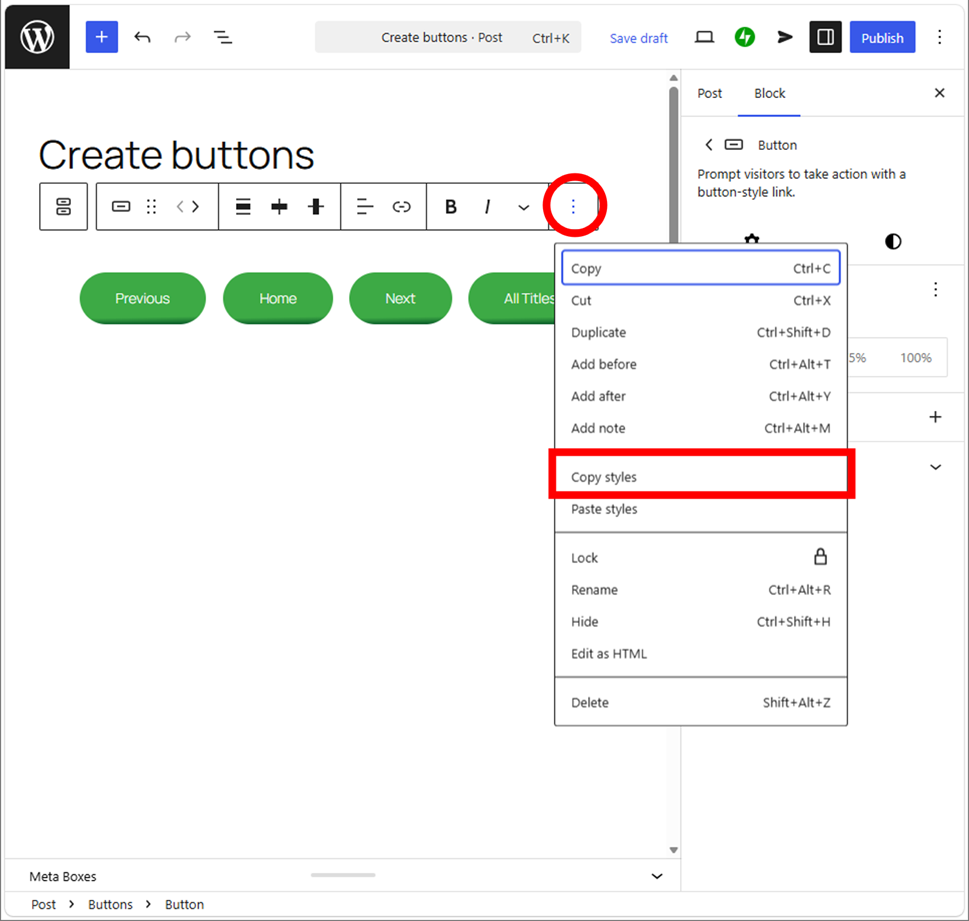This screenshot has height=921, width=969.
Task: Select Duplicate in the block menu
Action: click(701, 333)
